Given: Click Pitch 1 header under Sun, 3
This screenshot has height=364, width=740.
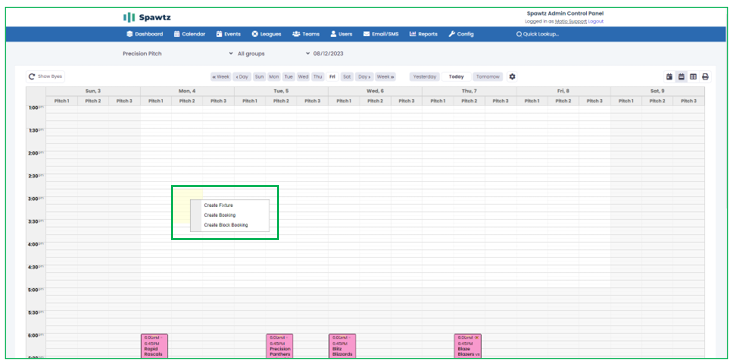Looking at the screenshot, I should [62, 101].
